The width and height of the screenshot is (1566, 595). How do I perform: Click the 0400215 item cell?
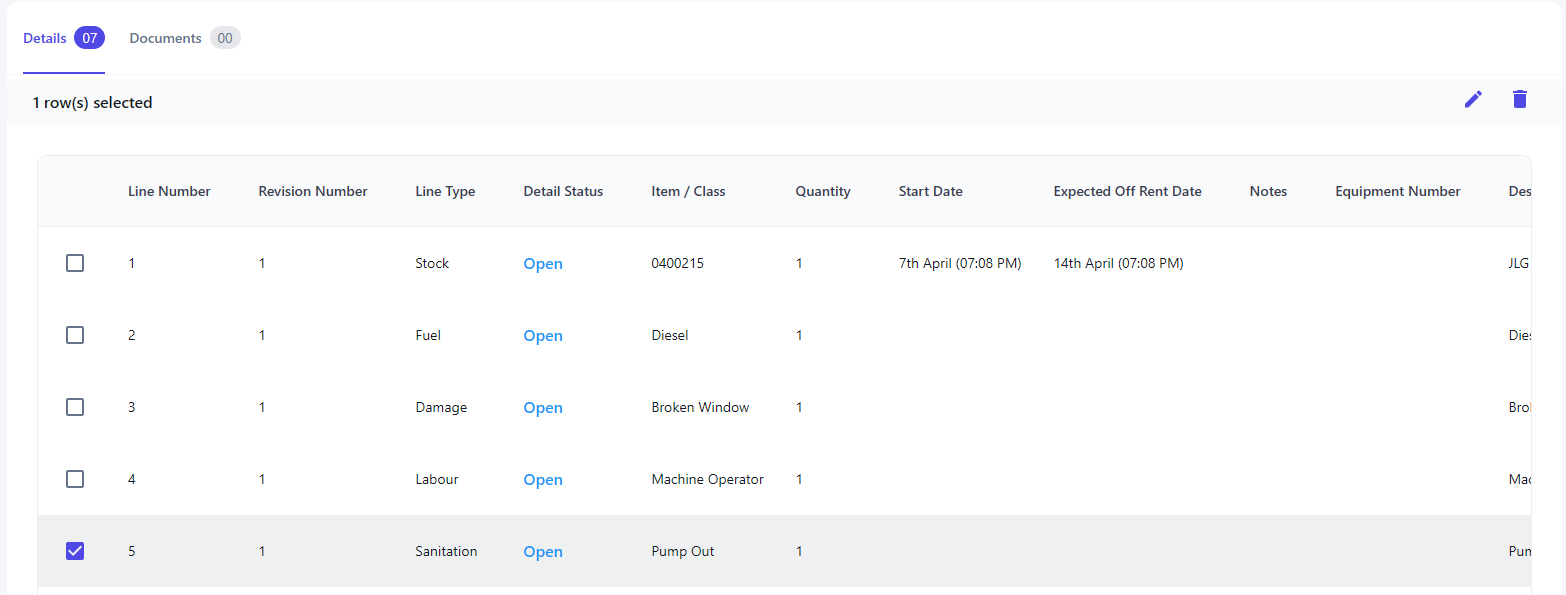click(677, 263)
